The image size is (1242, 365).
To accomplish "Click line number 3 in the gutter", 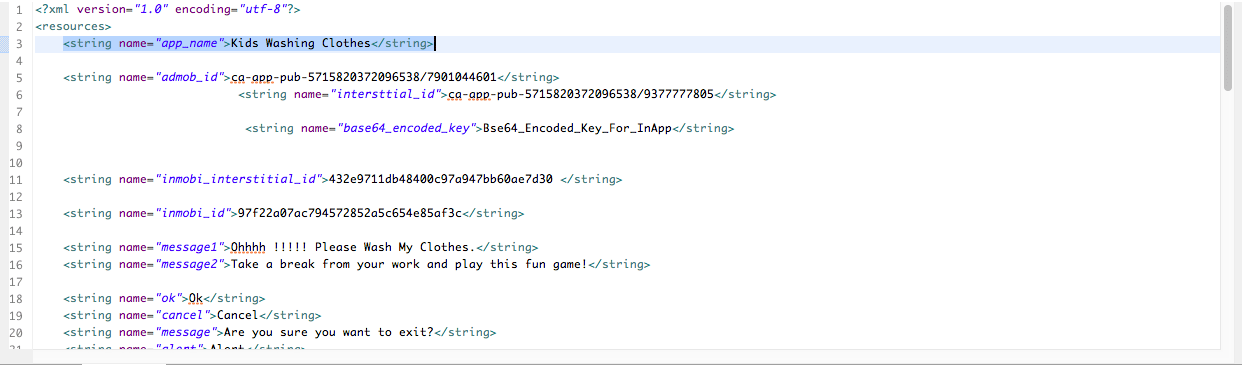I will (x=19, y=43).
